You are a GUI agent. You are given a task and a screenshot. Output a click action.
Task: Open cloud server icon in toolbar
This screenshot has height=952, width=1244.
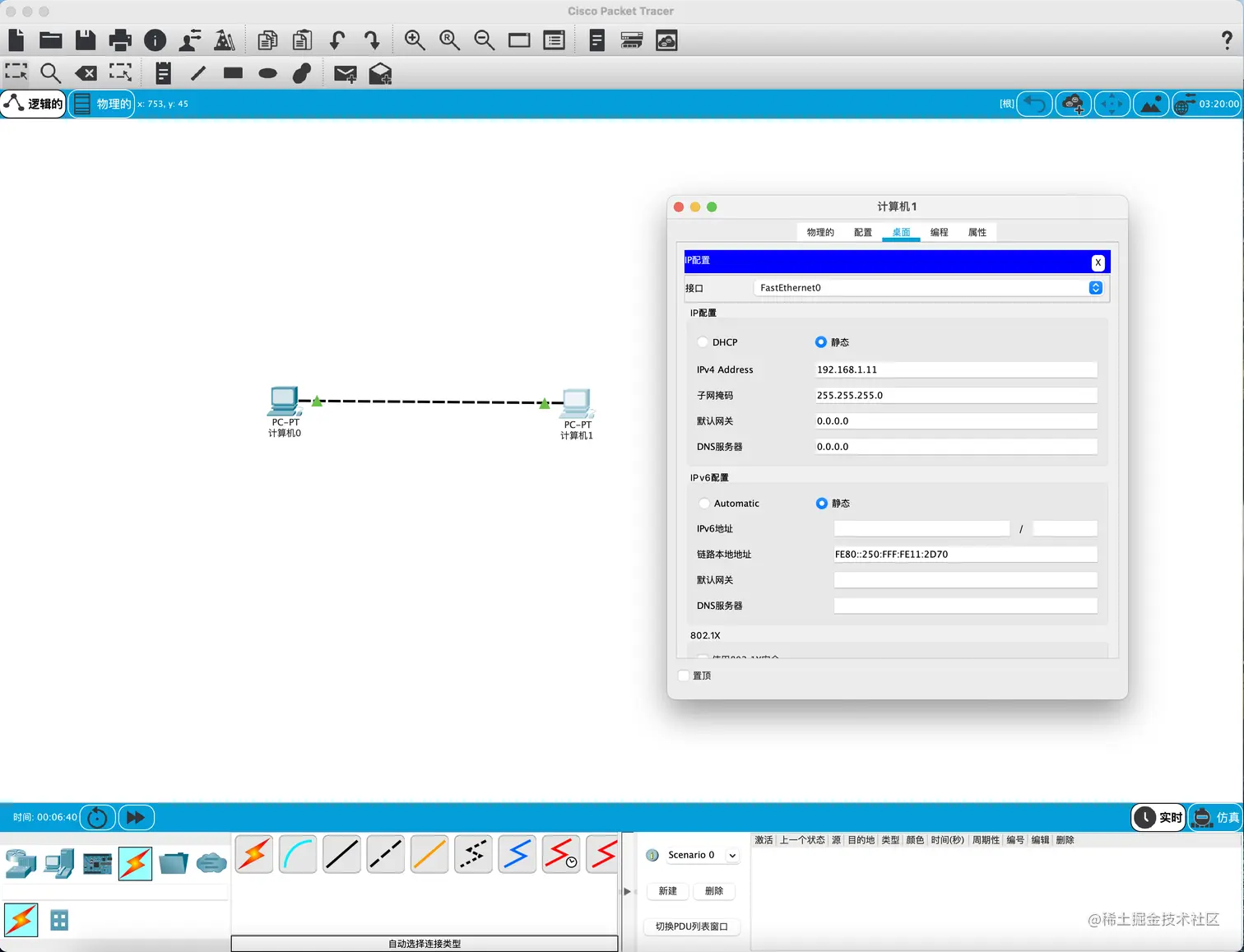pyautogui.click(x=666, y=39)
